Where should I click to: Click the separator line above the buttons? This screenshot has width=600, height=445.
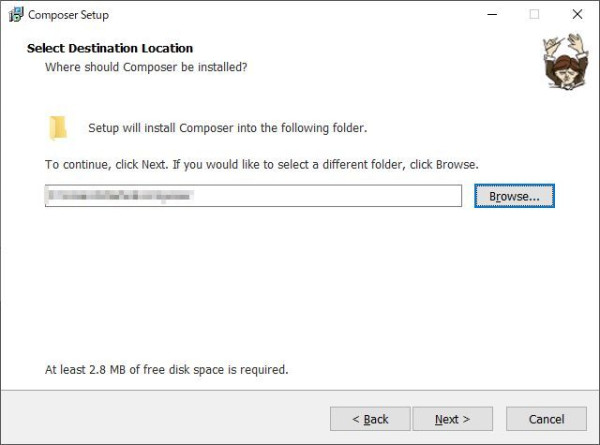pyautogui.click(x=300, y=393)
